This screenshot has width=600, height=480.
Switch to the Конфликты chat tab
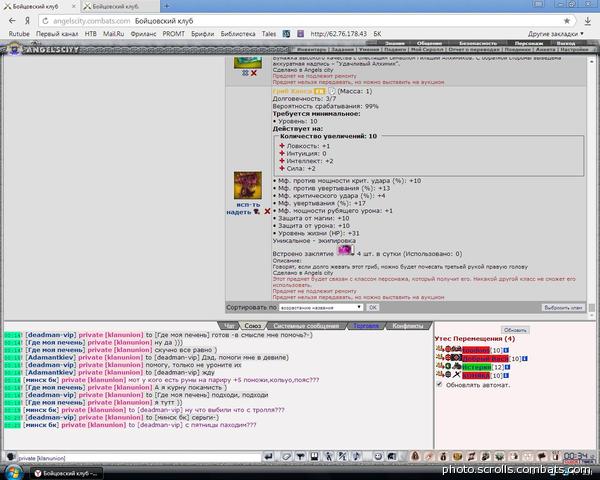(x=408, y=326)
